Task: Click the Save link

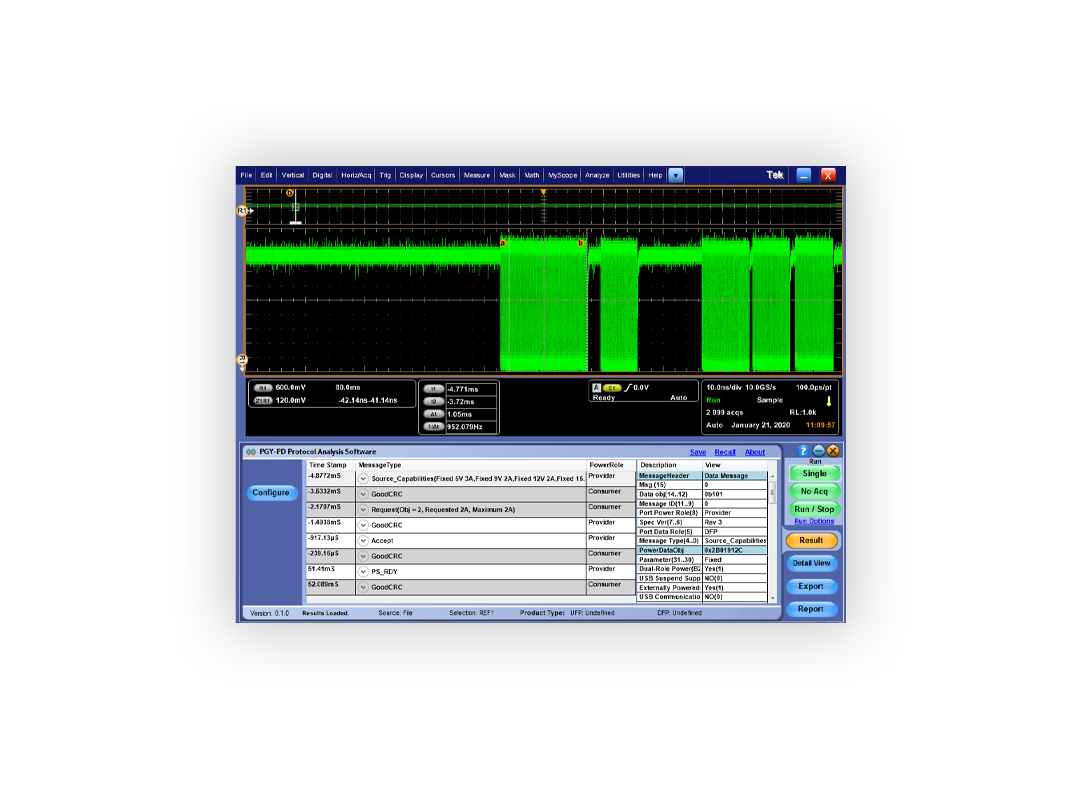Action: [x=698, y=453]
